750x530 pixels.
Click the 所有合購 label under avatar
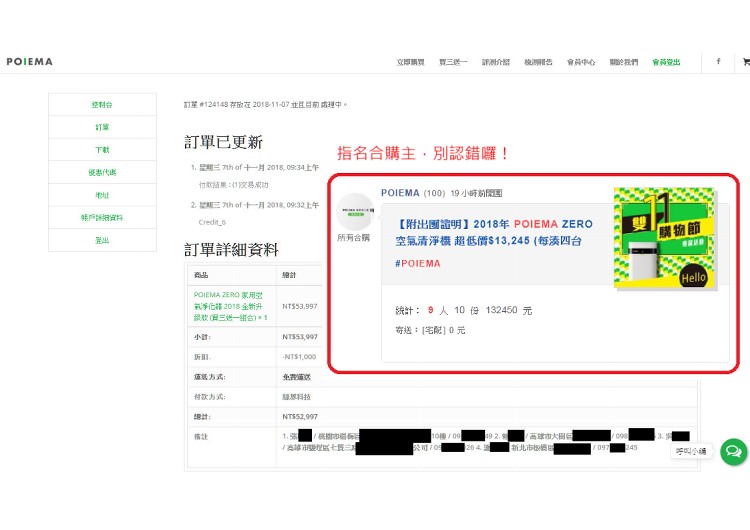click(353, 237)
